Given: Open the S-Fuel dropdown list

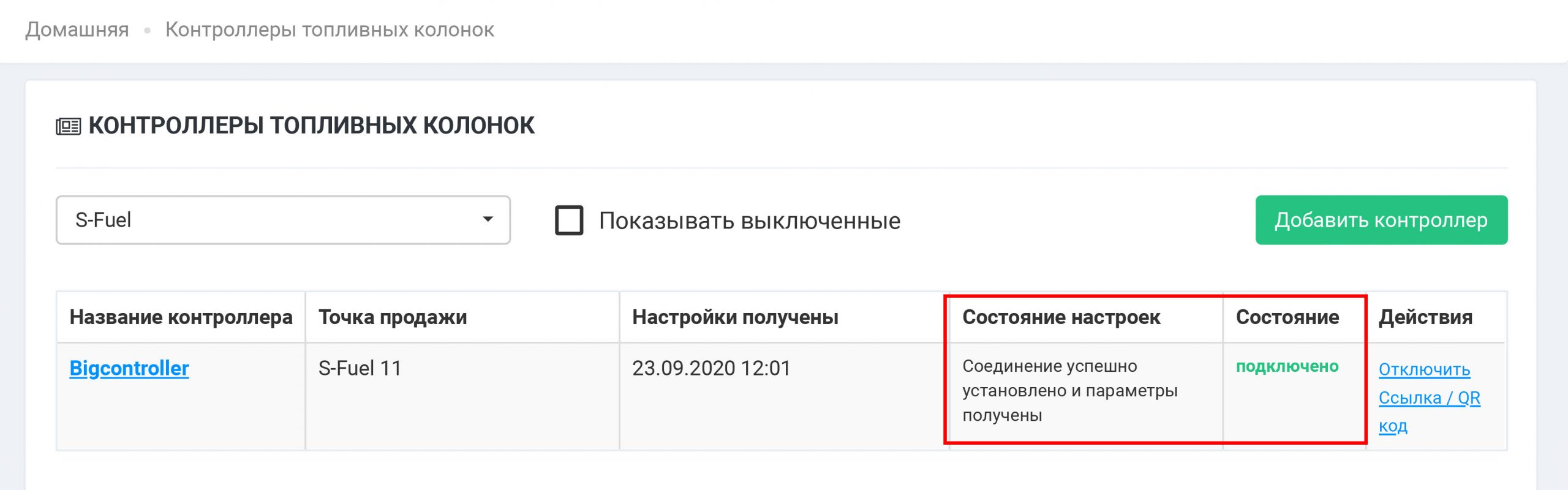Looking at the screenshot, I should 282,220.
